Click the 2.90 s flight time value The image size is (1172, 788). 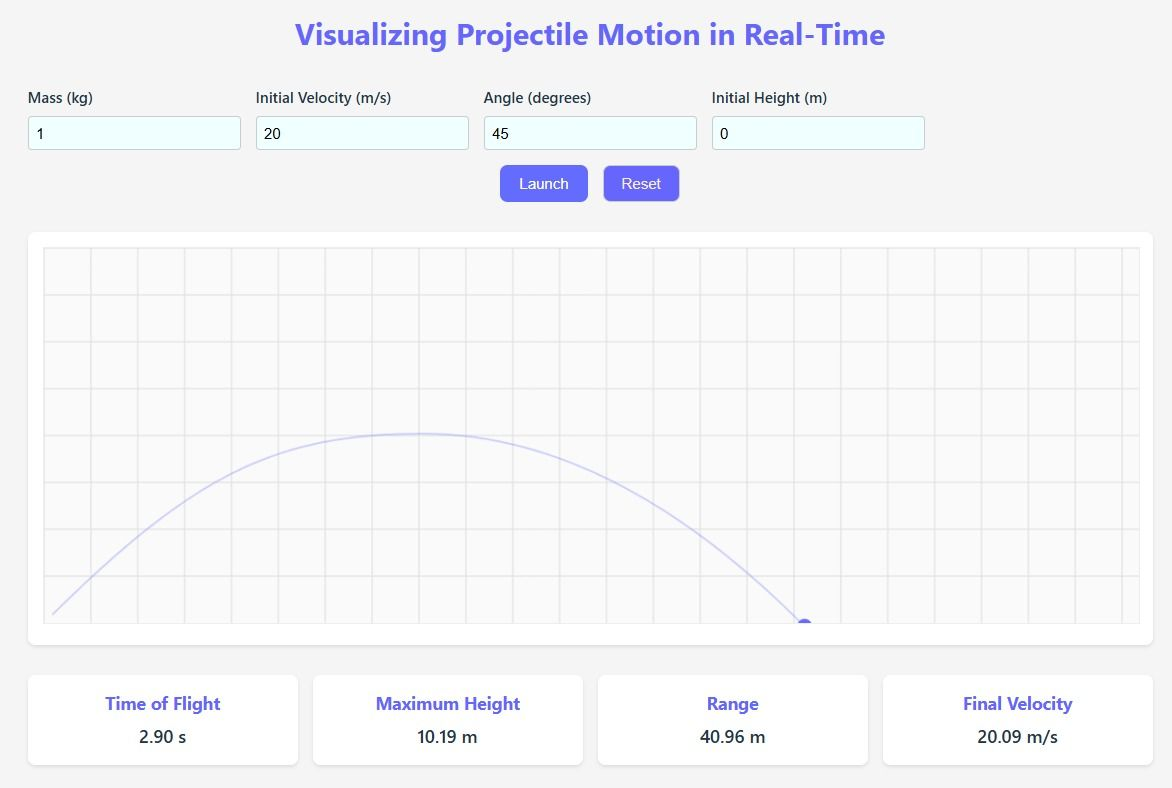pos(162,737)
